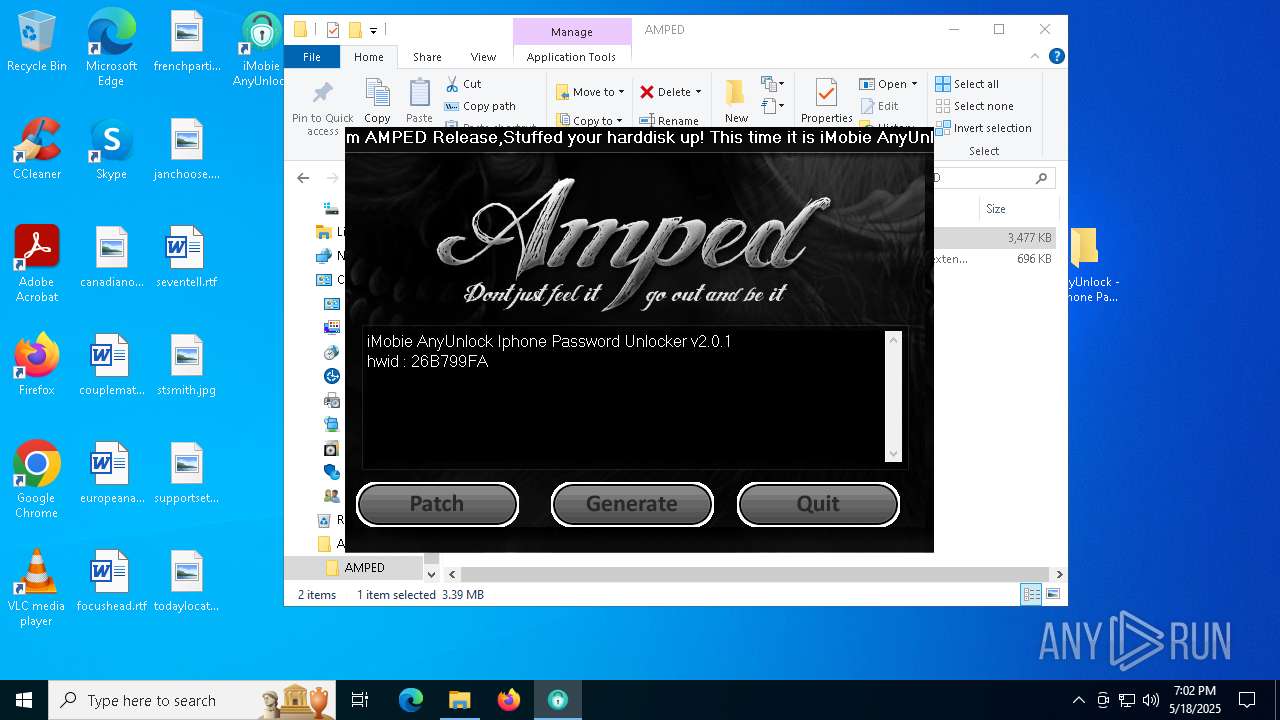Open Microsoft Edge desktop shortcut
The height and width of the screenshot is (720, 1280).
tap(111, 49)
